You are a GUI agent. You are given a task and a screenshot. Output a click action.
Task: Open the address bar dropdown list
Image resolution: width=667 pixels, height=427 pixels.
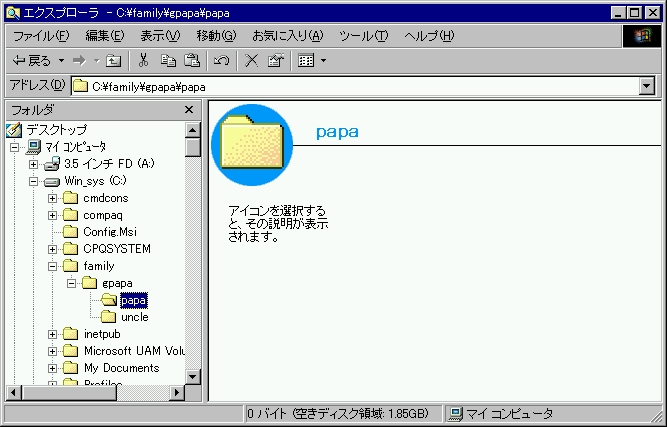[646, 86]
